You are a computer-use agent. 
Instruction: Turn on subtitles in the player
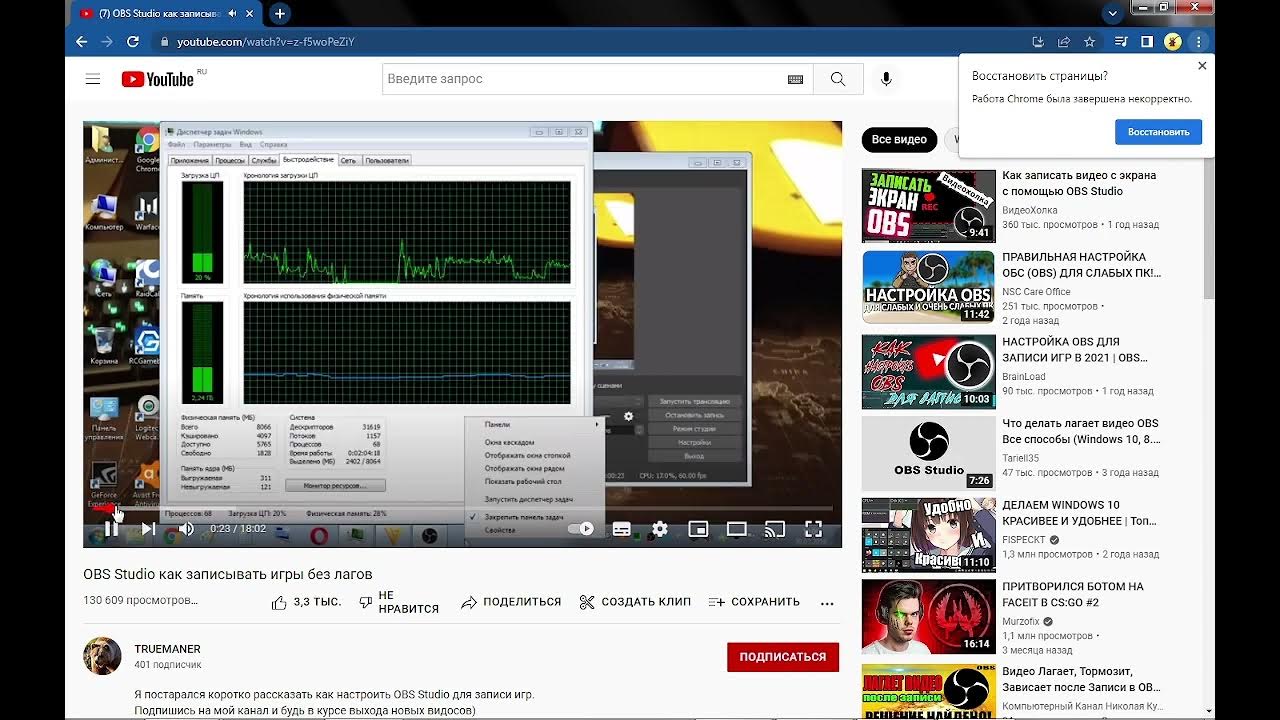[x=621, y=529]
